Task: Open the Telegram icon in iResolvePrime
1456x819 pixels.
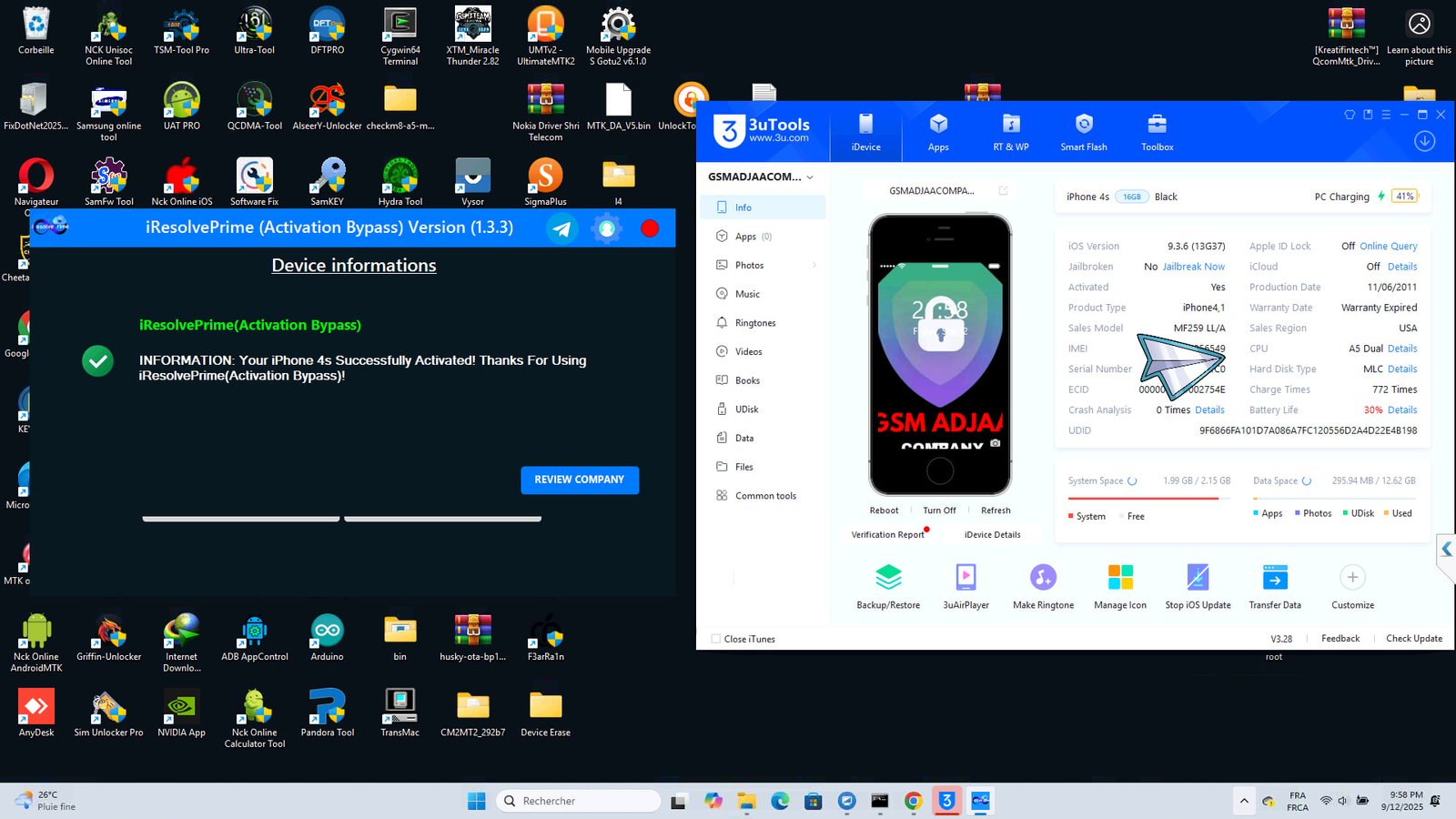Action: coord(562,228)
